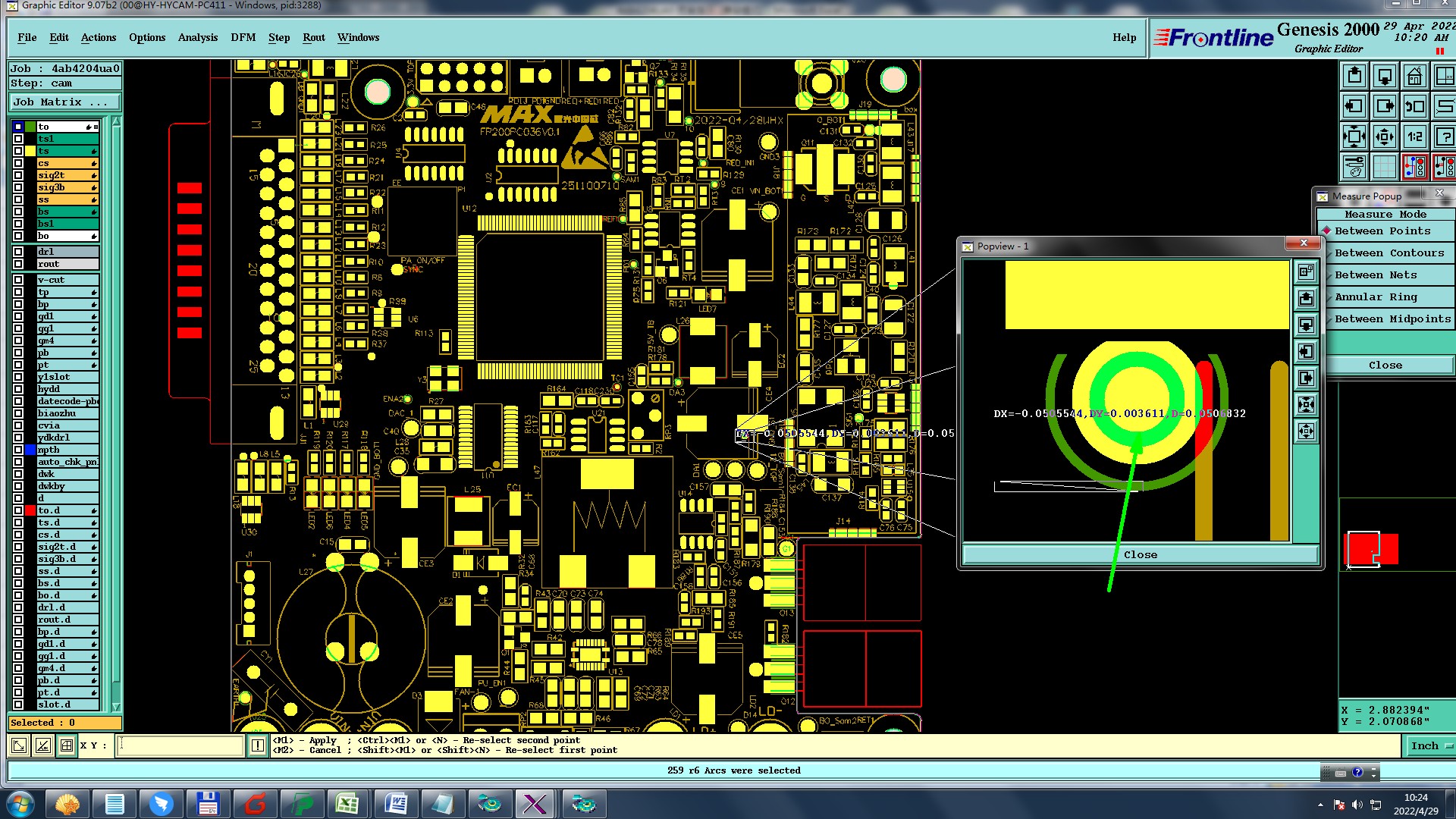The height and width of the screenshot is (819, 1456).
Task: Click the zoom-in arrows icon in main toolbar
Action: pos(1354,136)
